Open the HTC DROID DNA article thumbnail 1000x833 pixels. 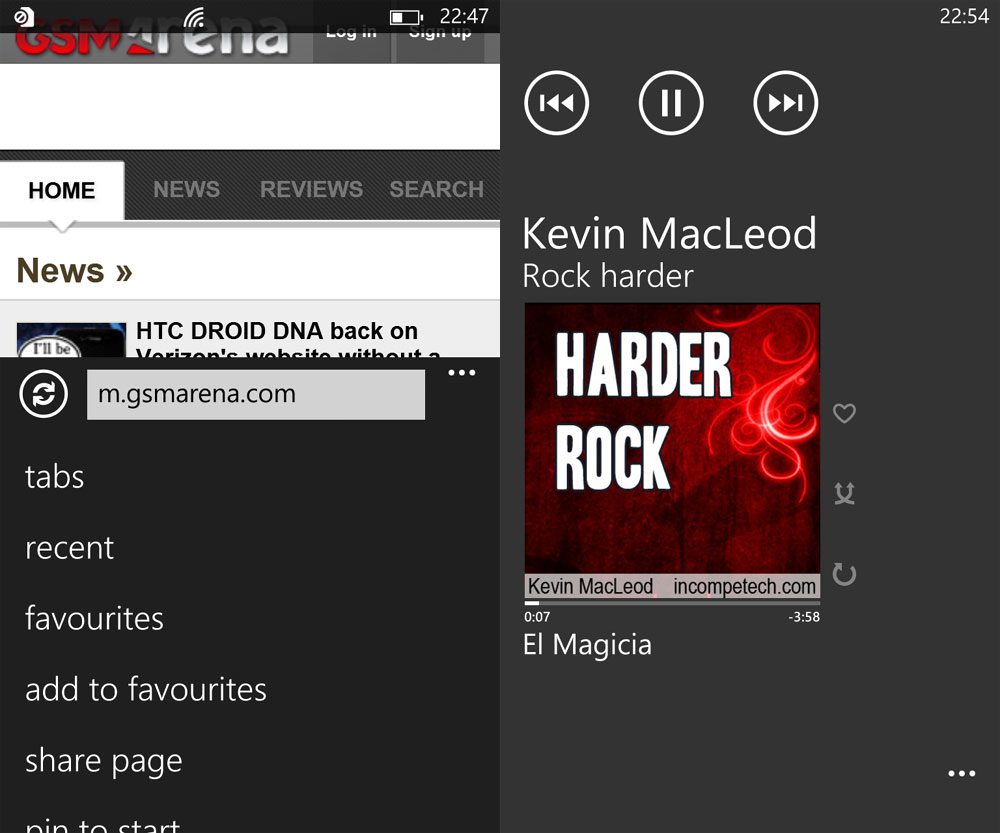[71, 340]
